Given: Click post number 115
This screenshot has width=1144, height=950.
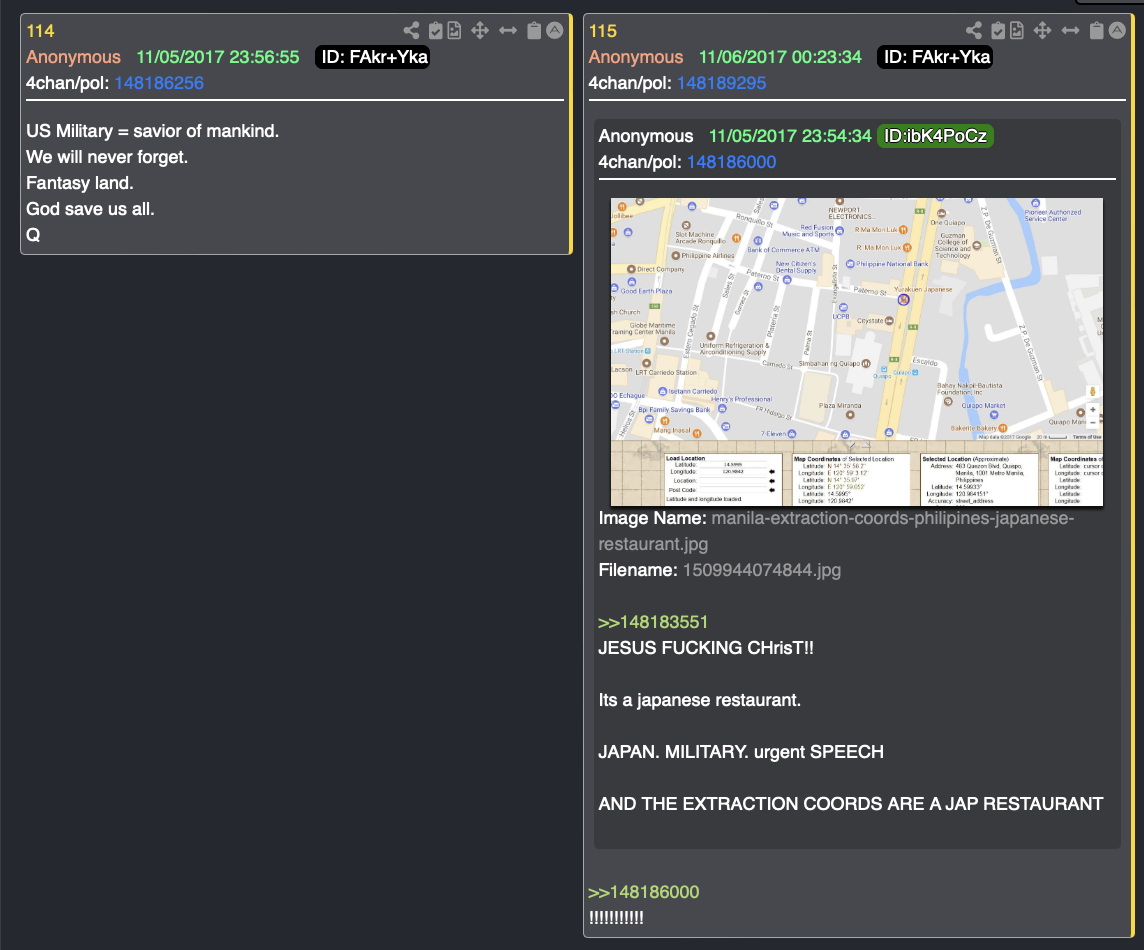Looking at the screenshot, I should click(603, 31).
